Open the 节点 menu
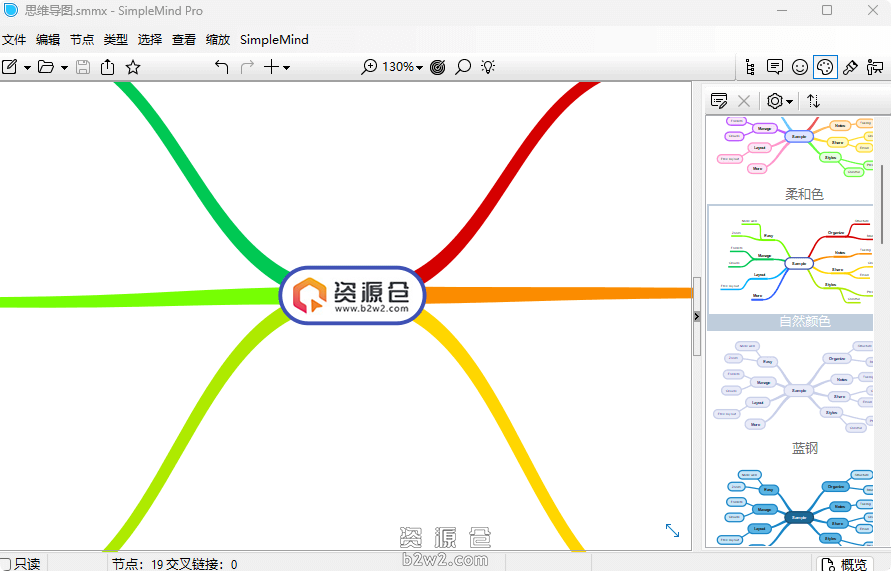The width and height of the screenshot is (891, 571). pos(82,40)
